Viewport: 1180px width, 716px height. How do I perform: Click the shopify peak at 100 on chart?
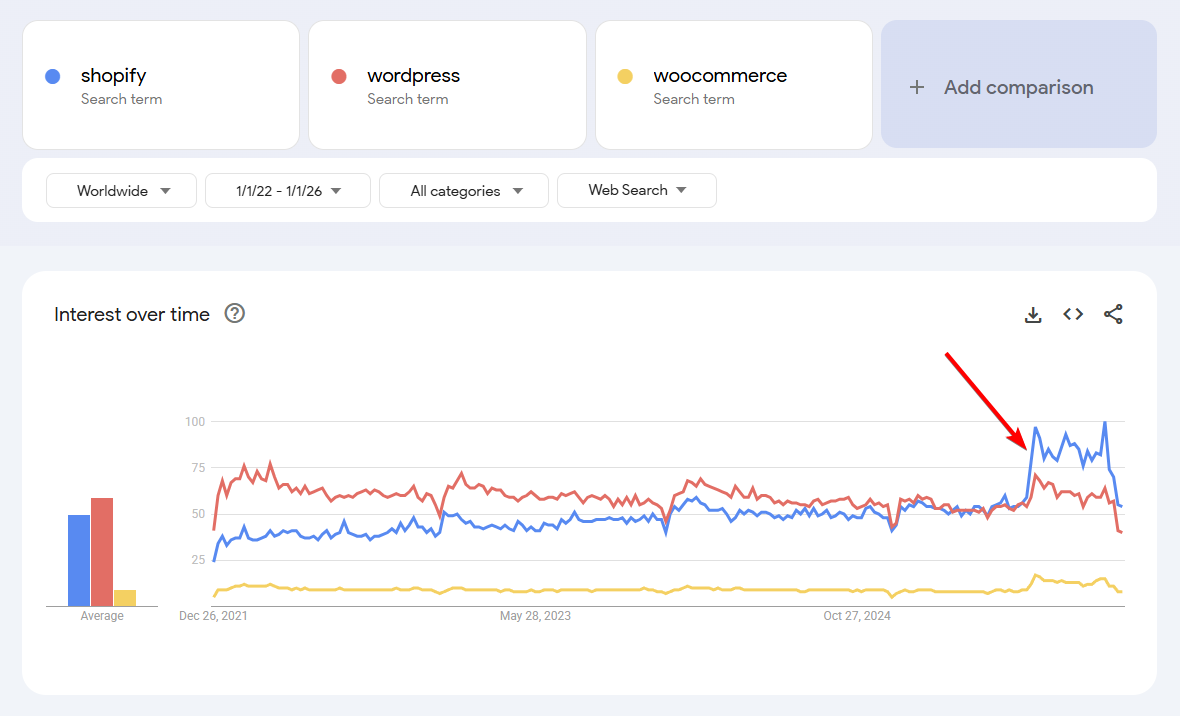coord(1104,422)
